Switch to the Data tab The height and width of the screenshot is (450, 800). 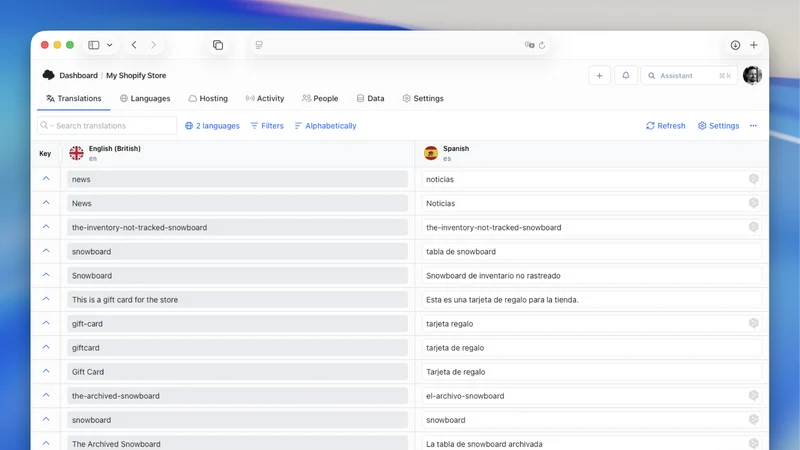[370, 98]
